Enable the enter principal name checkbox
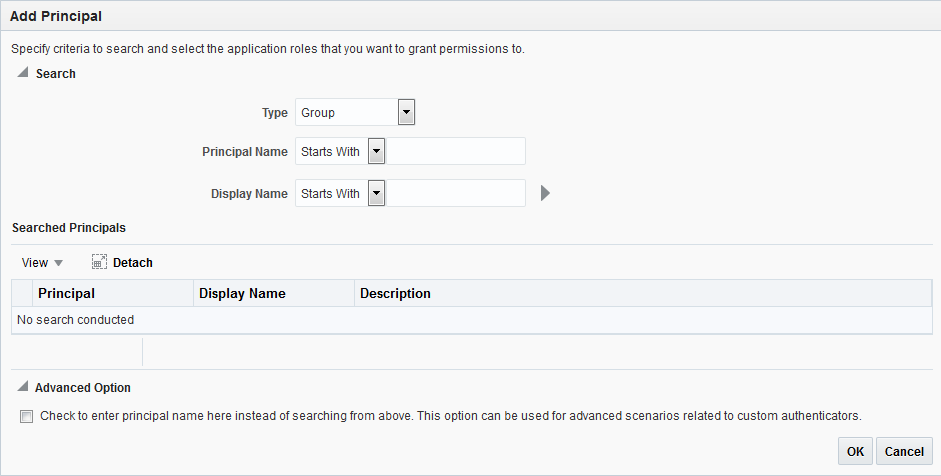Image resolution: width=941 pixels, height=476 pixels. click(x=26, y=416)
